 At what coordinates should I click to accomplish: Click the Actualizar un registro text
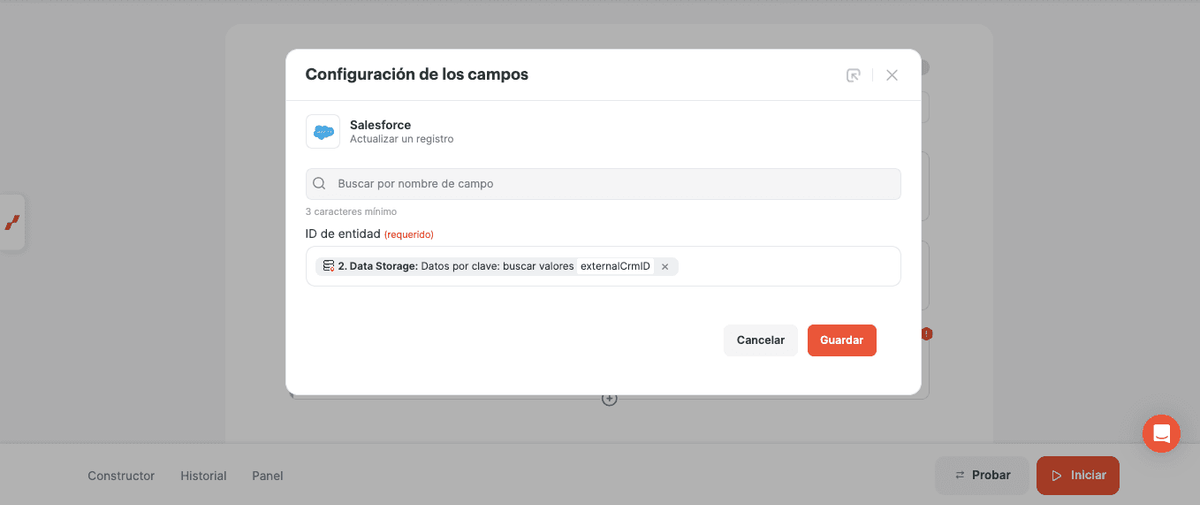(402, 139)
